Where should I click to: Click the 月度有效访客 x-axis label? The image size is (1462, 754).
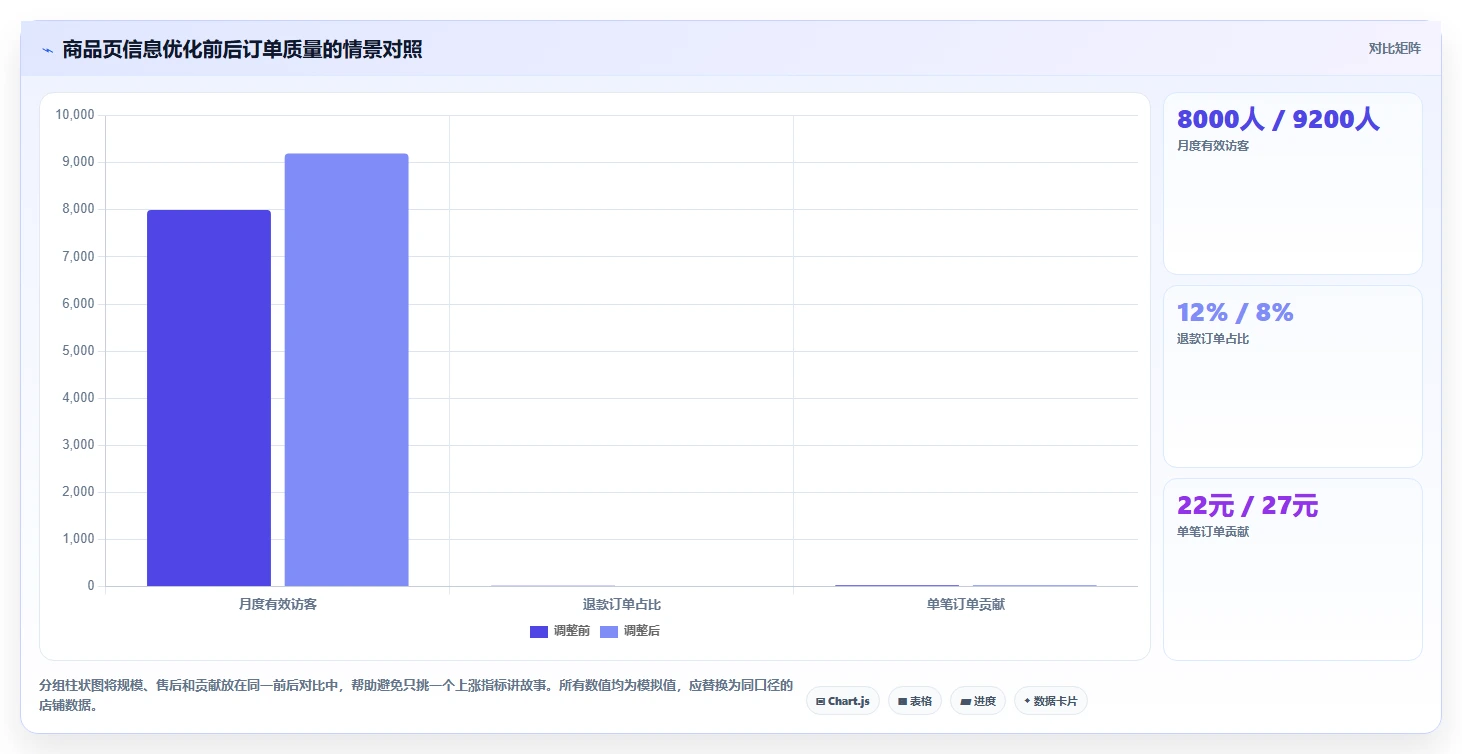278,605
